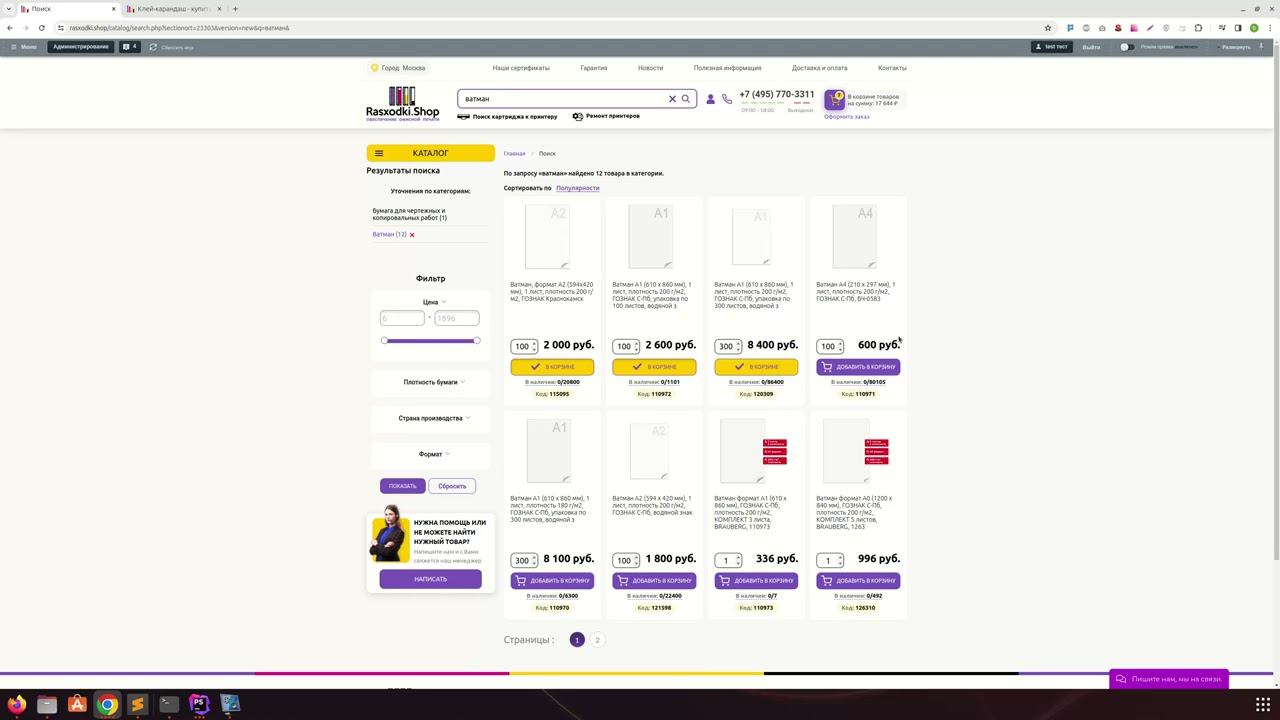Open the Files app in the dock

point(47,704)
